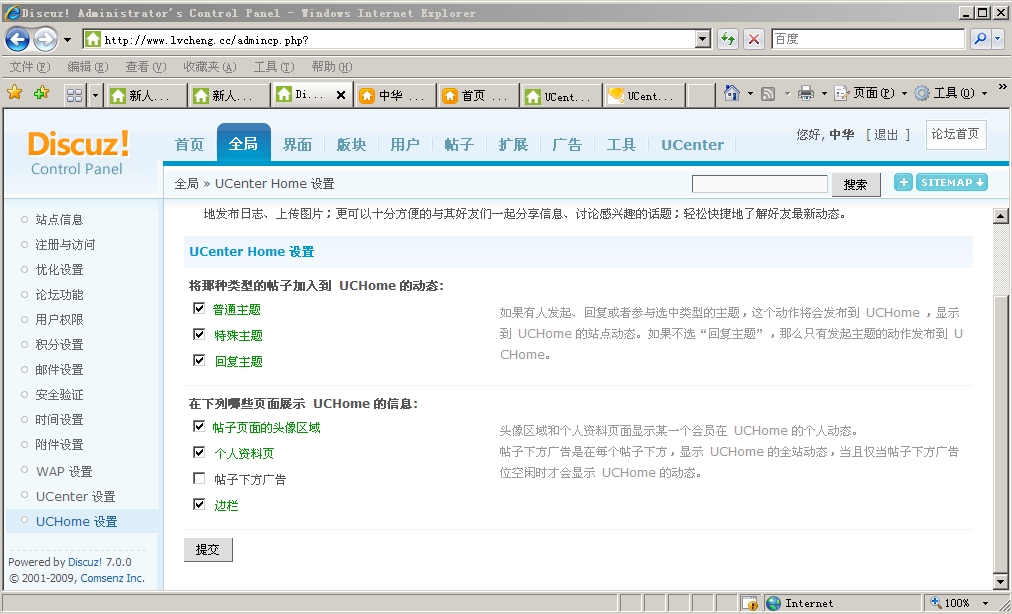The image size is (1012, 614).
Task: Open the address bar dropdown arrow
Action: (703, 39)
